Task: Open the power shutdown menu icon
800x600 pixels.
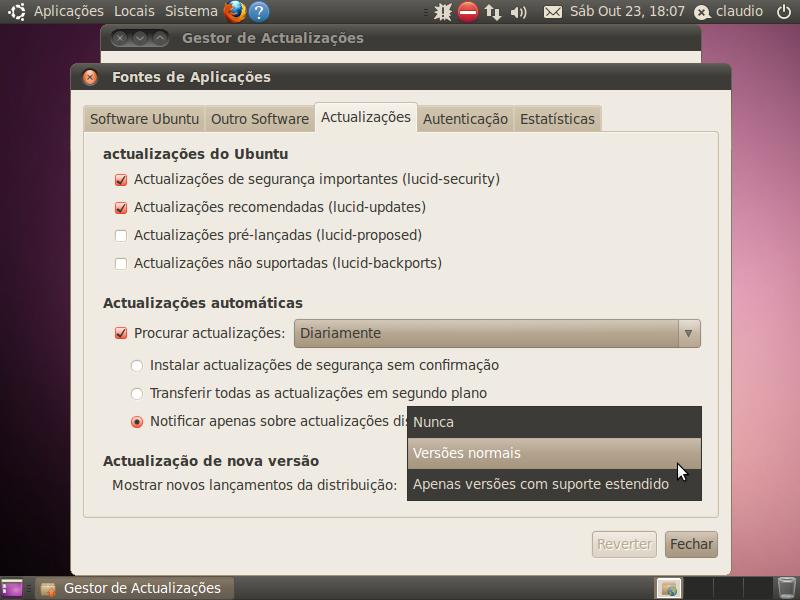Action: [783, 12]
